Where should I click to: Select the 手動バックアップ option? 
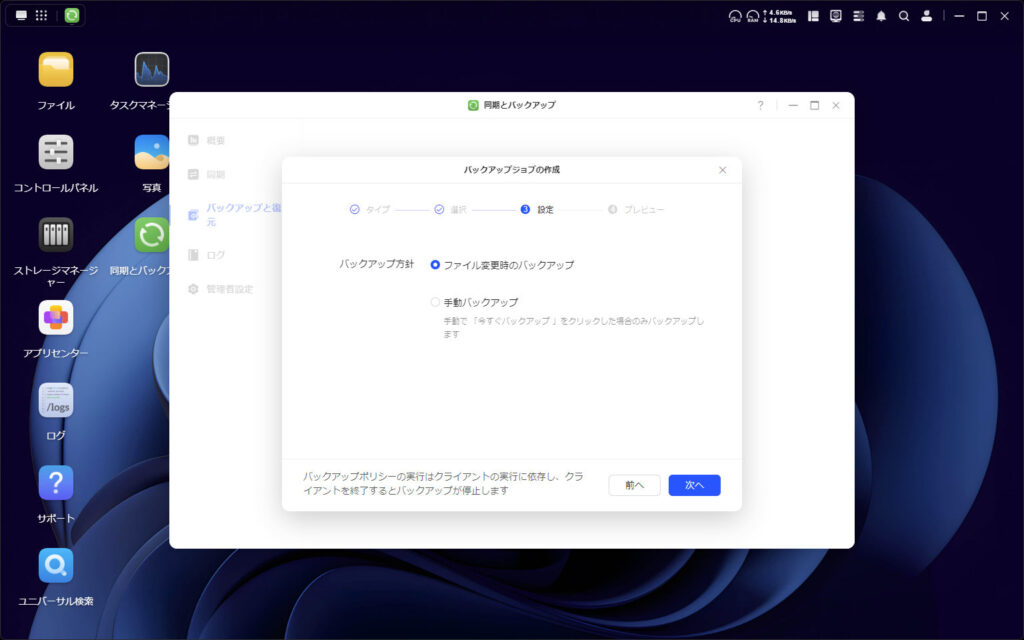point(435,301)
